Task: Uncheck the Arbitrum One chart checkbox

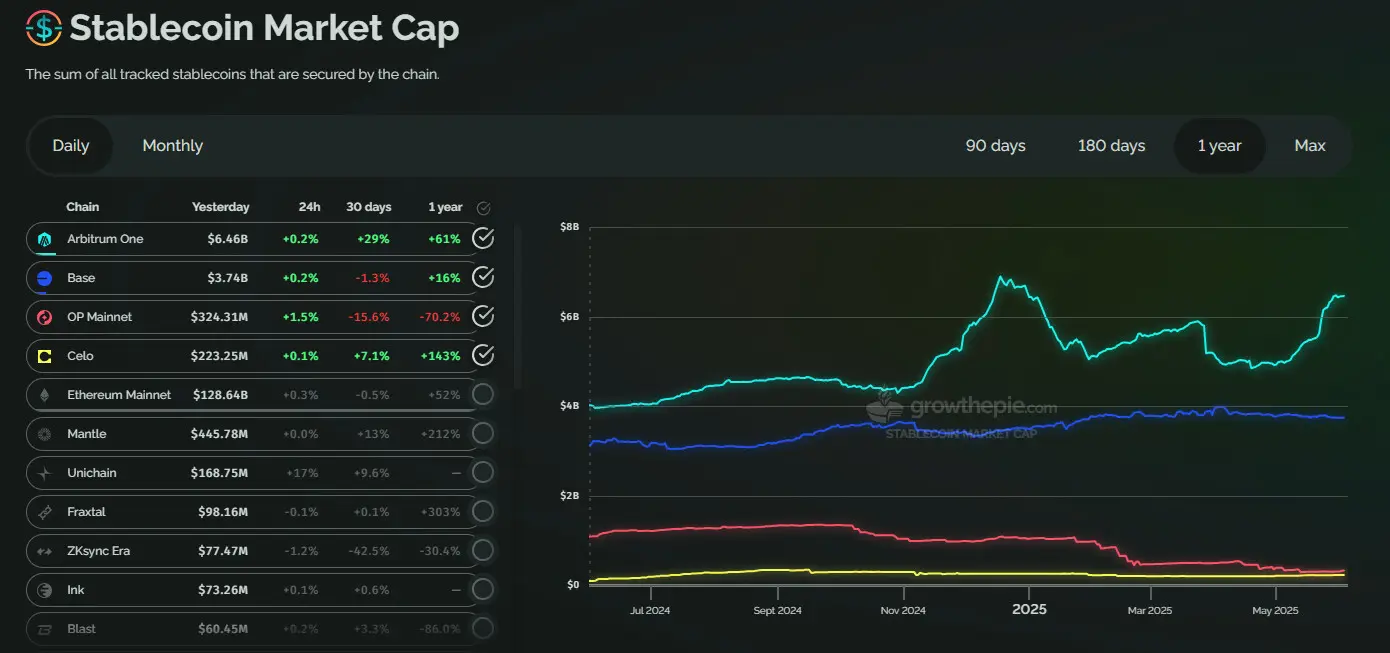Action: pos(483,238)
